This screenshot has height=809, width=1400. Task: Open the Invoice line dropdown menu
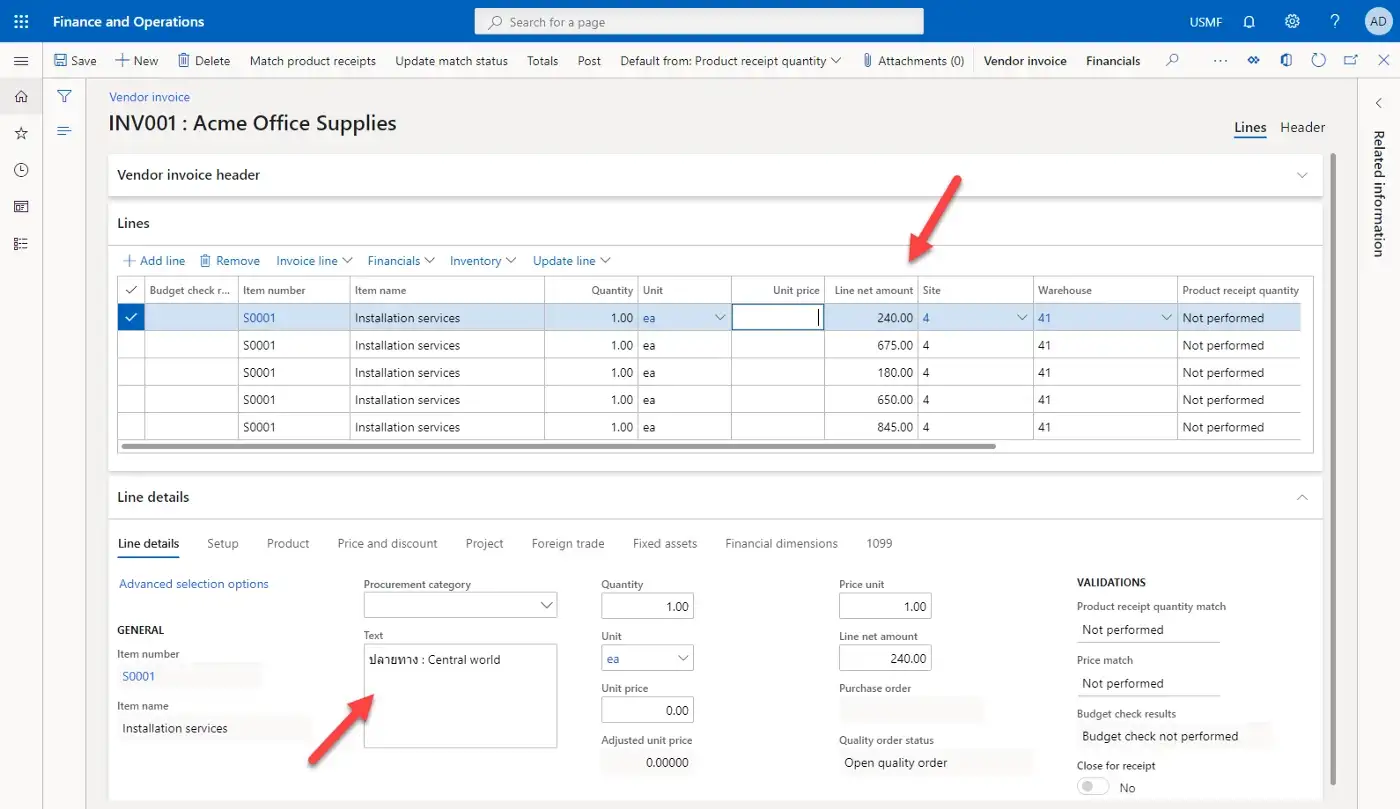pos(314,261)
